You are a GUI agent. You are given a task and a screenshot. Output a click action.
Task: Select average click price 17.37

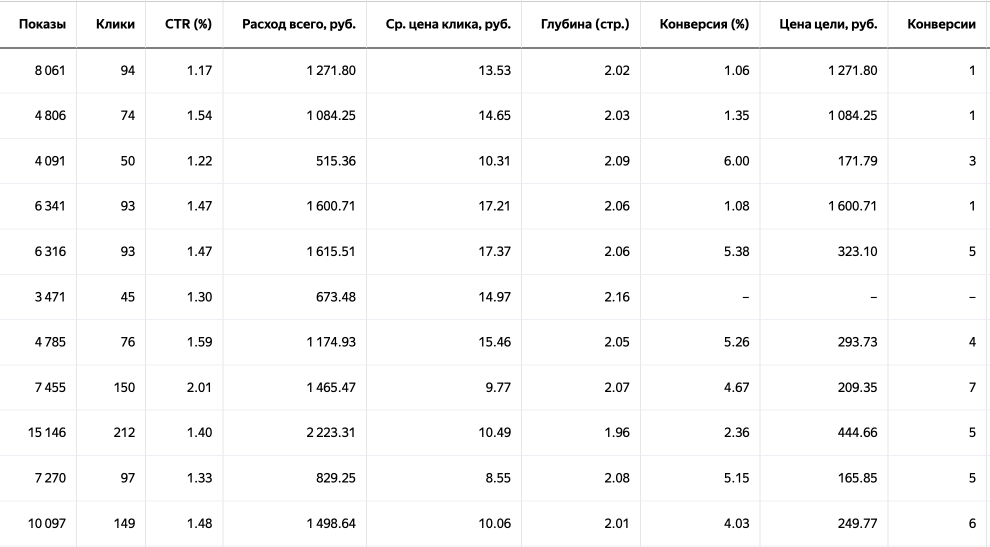click(x=494, y=251)
